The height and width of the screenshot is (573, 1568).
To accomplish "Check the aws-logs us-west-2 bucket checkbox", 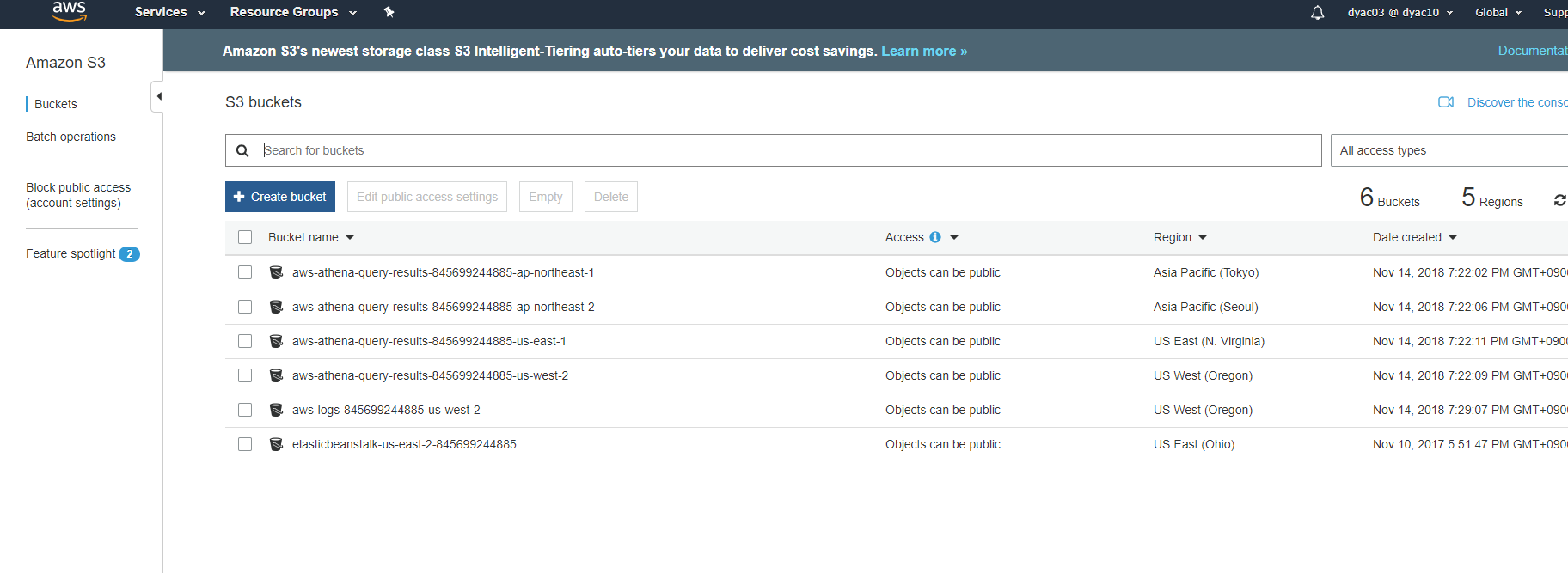I will coord(245,410).
